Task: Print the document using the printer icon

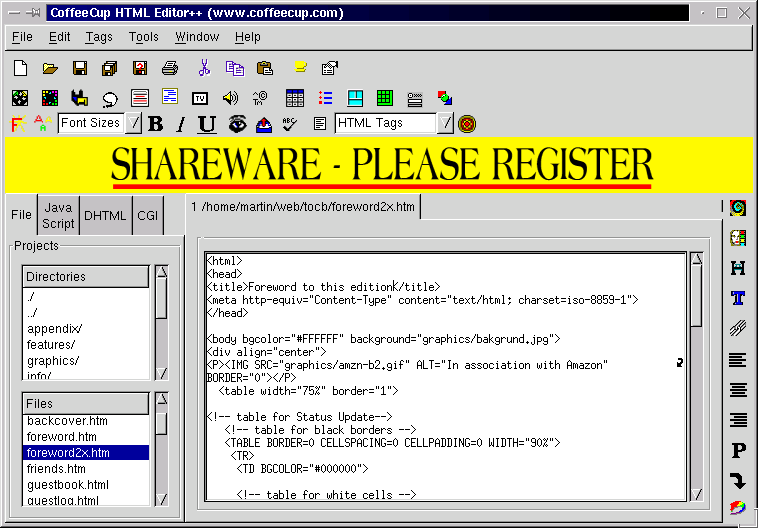Action: click(x=170, y=68)
